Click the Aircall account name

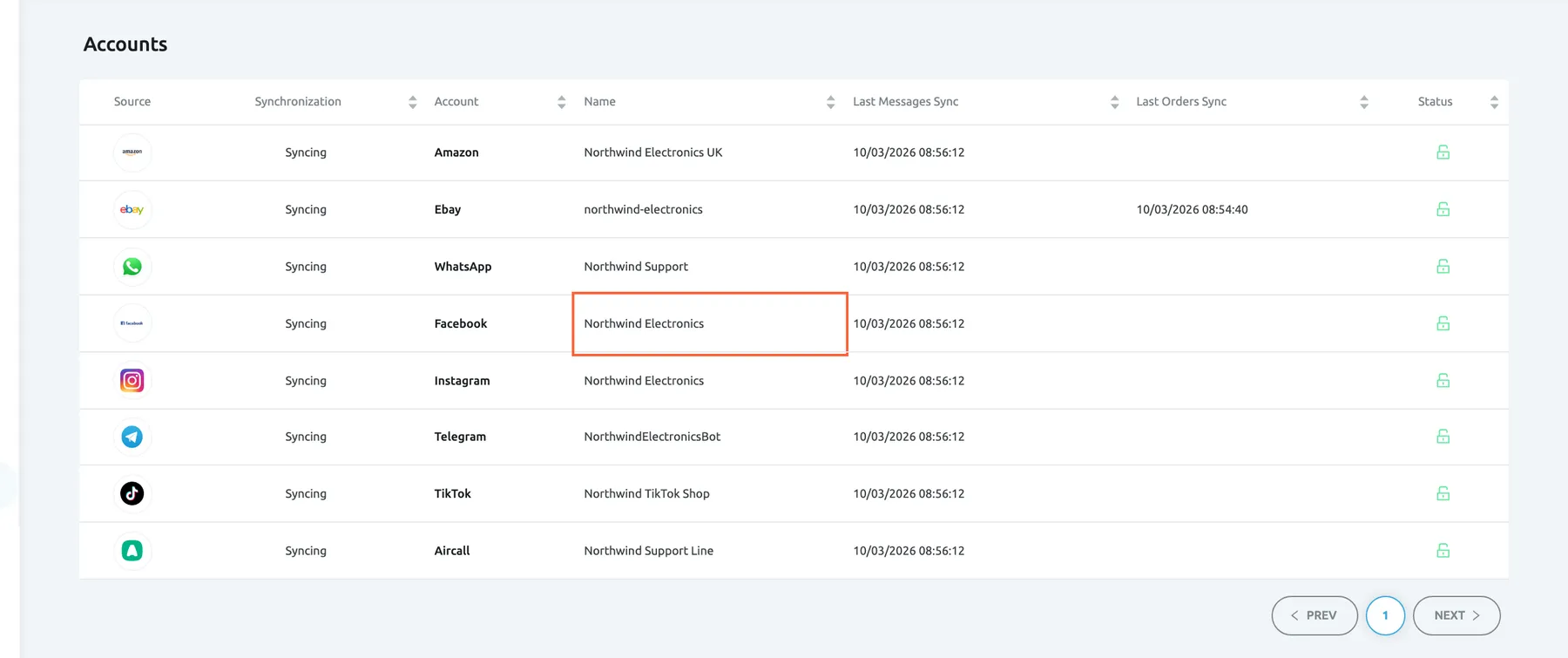[x=452, y=551]
